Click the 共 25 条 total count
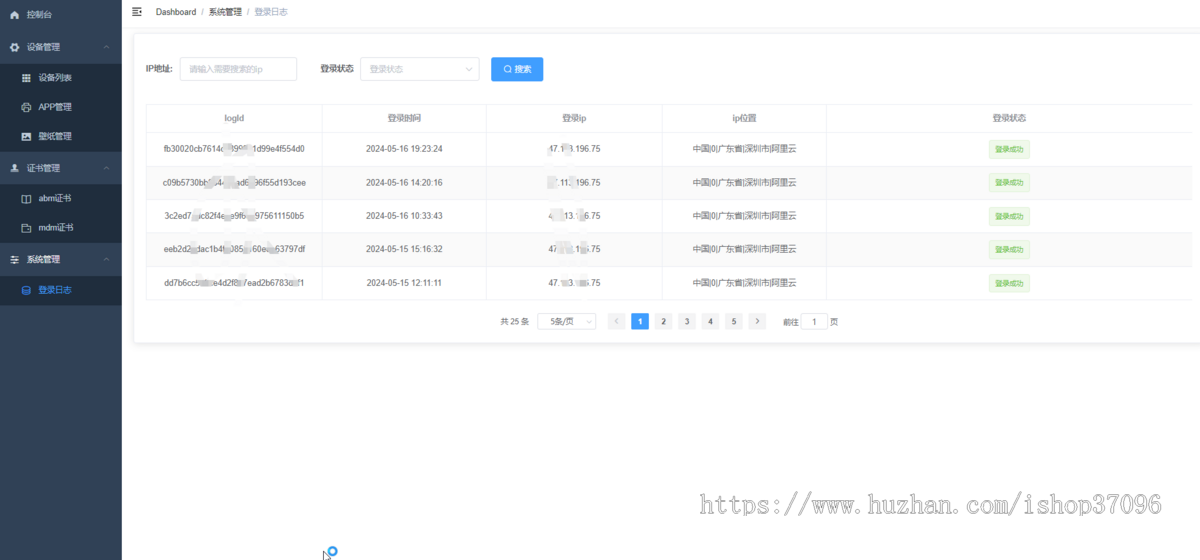Viewport: 1200px width, 560px height. 514,322
